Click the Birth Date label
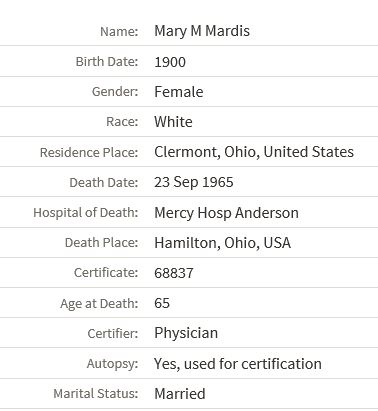 point(107,62)
